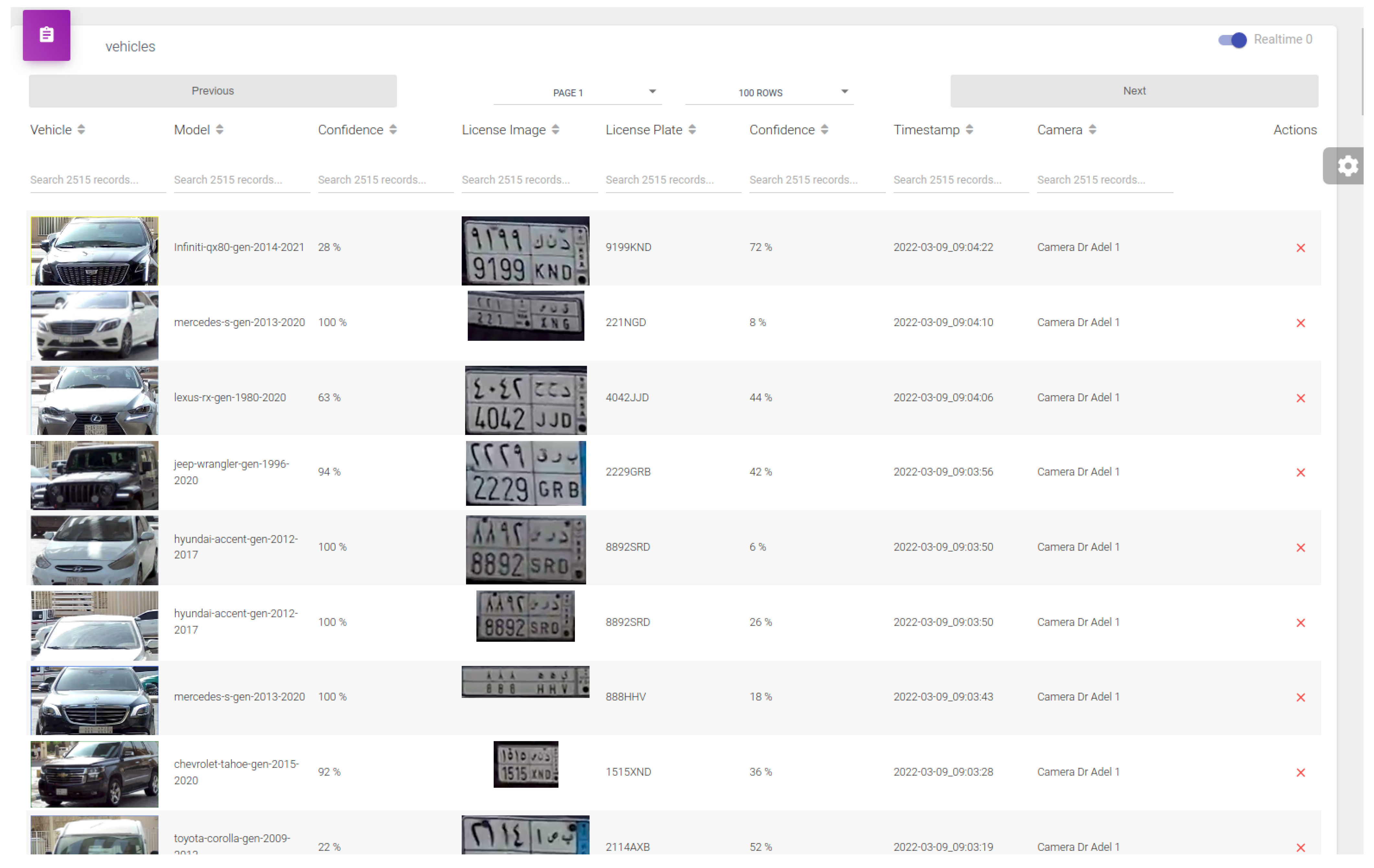Go to the Previous page
The image size is (1374, 868).
(212, 91)
